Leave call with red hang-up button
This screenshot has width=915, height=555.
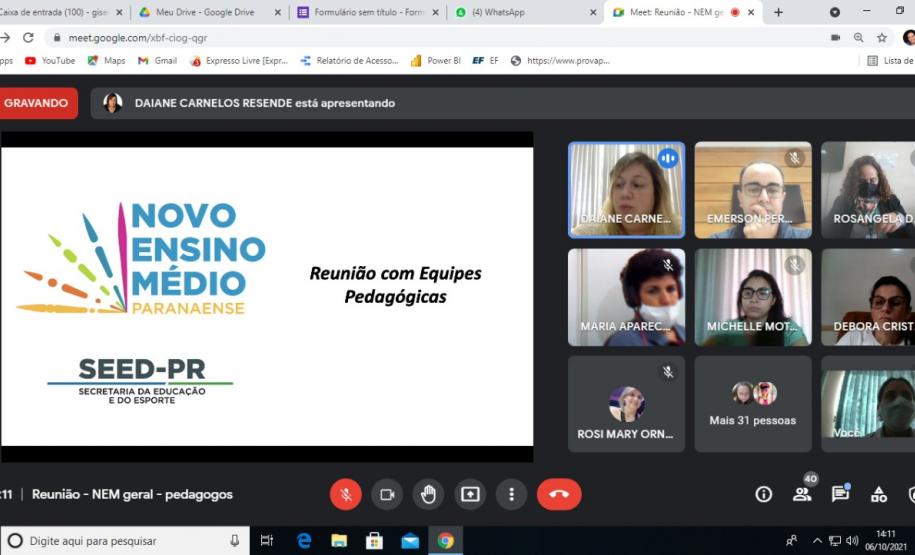pos(559,494)
